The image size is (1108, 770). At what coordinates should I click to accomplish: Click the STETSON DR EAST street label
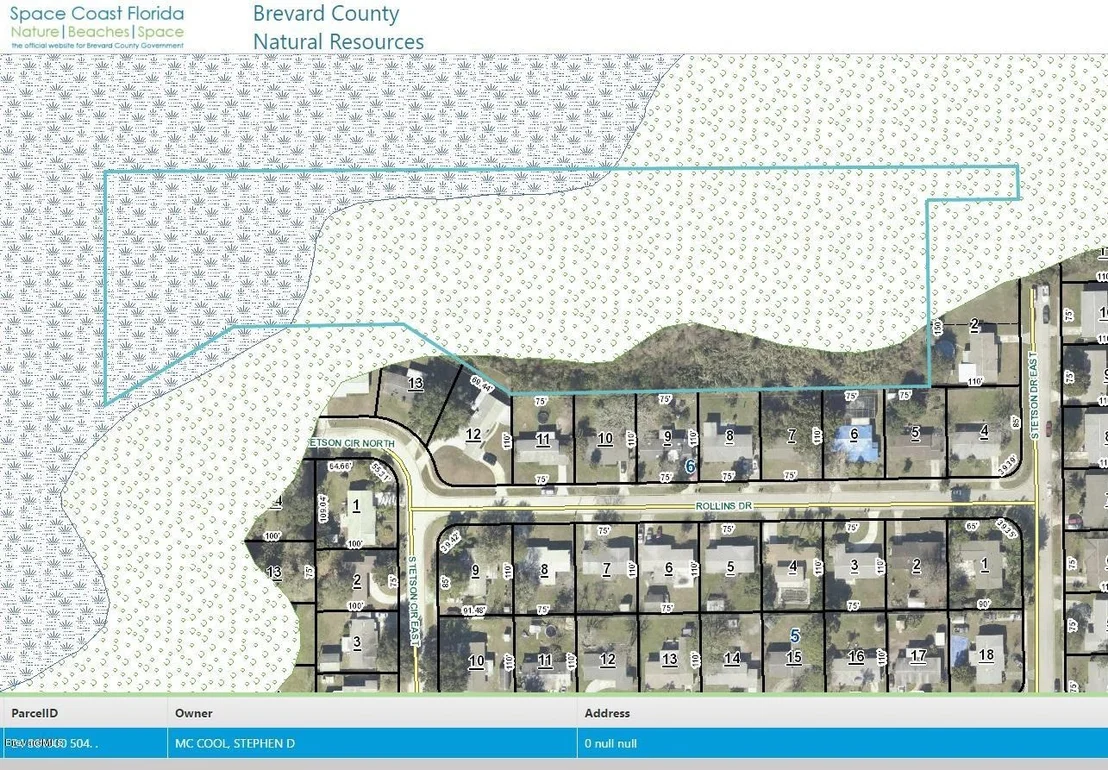tap(1035, 395)
